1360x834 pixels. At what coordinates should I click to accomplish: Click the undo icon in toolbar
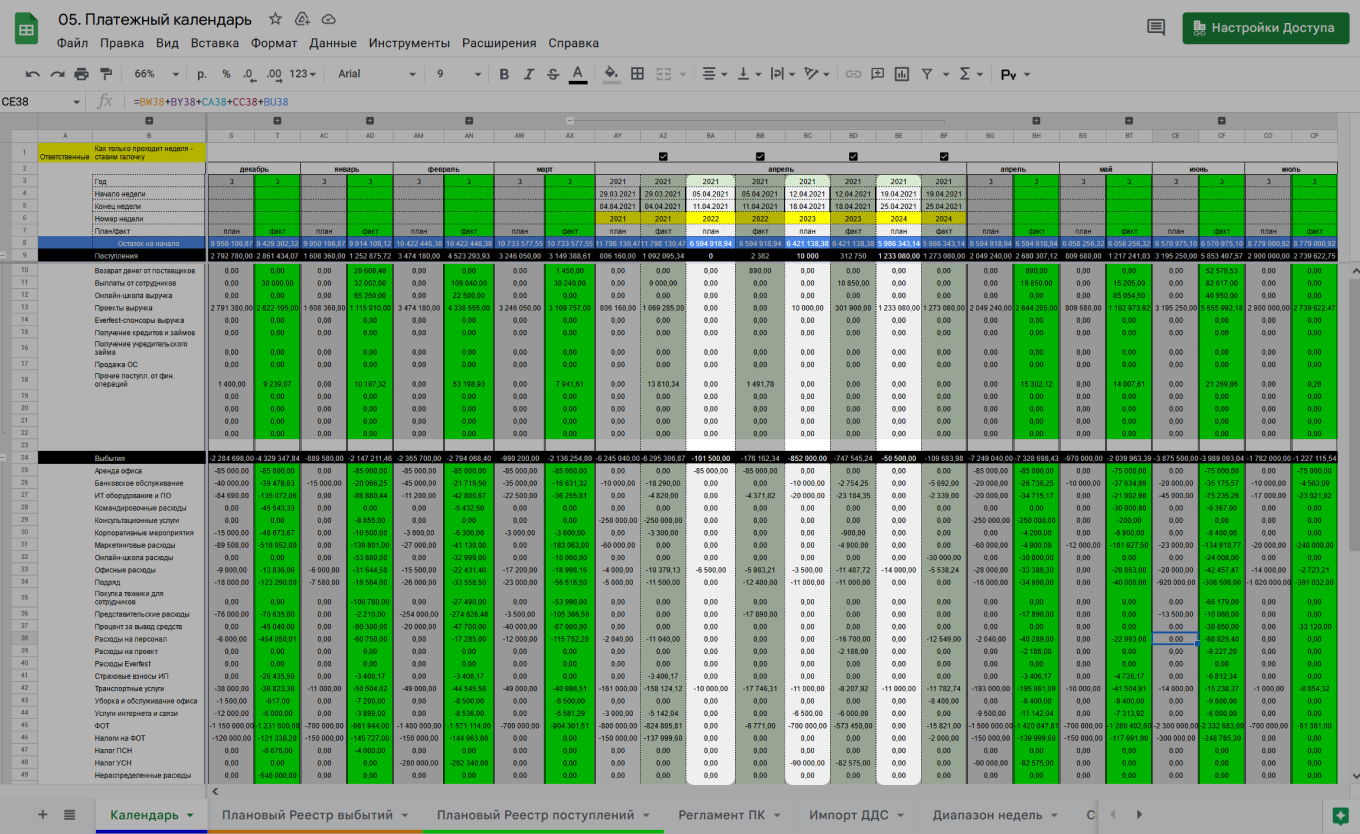(33, 74)
